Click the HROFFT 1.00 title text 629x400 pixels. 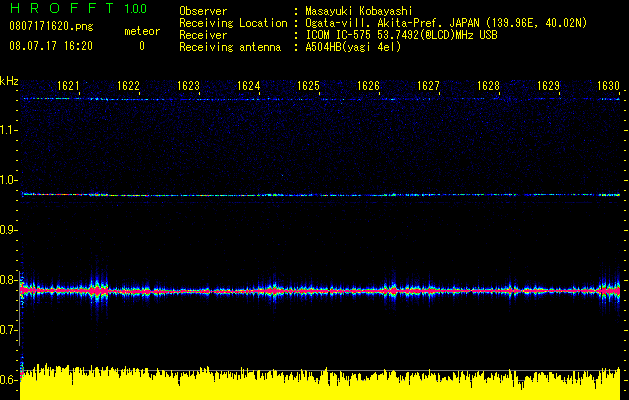pyautogui.click(x=78, y=8)
